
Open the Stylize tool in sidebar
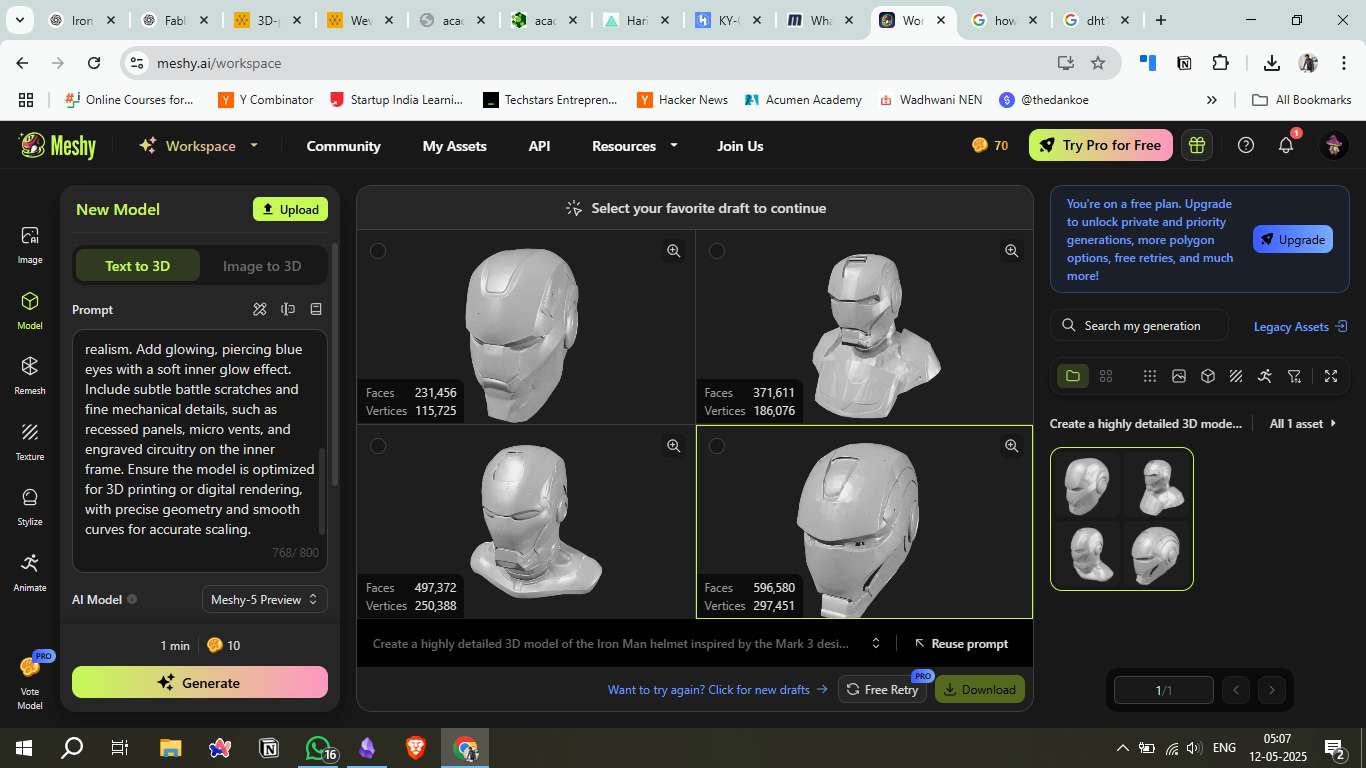(30, 507)
